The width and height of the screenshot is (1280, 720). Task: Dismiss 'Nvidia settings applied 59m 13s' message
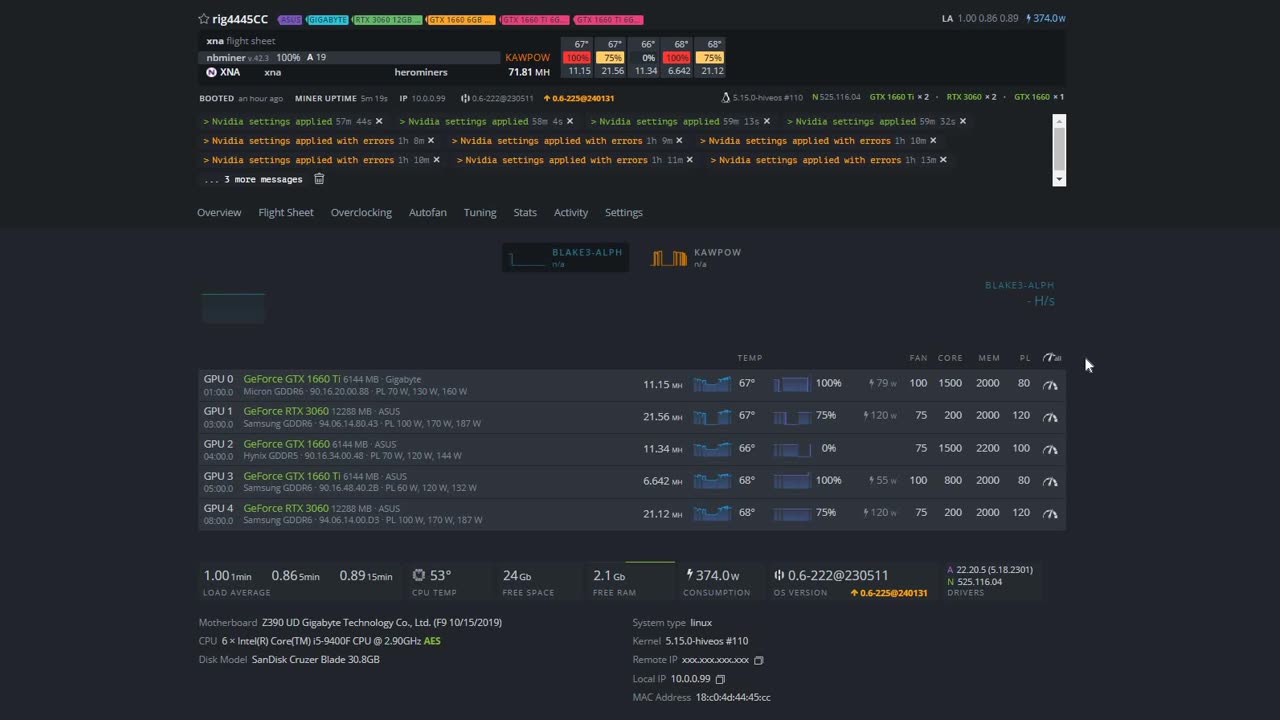click(767, 121)
